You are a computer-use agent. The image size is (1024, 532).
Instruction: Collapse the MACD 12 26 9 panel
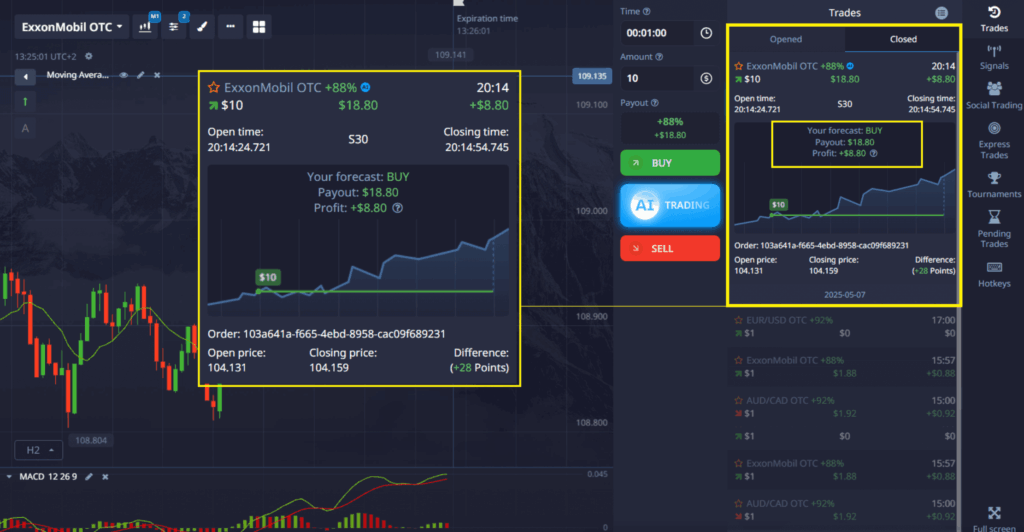[x=9, y=477]
